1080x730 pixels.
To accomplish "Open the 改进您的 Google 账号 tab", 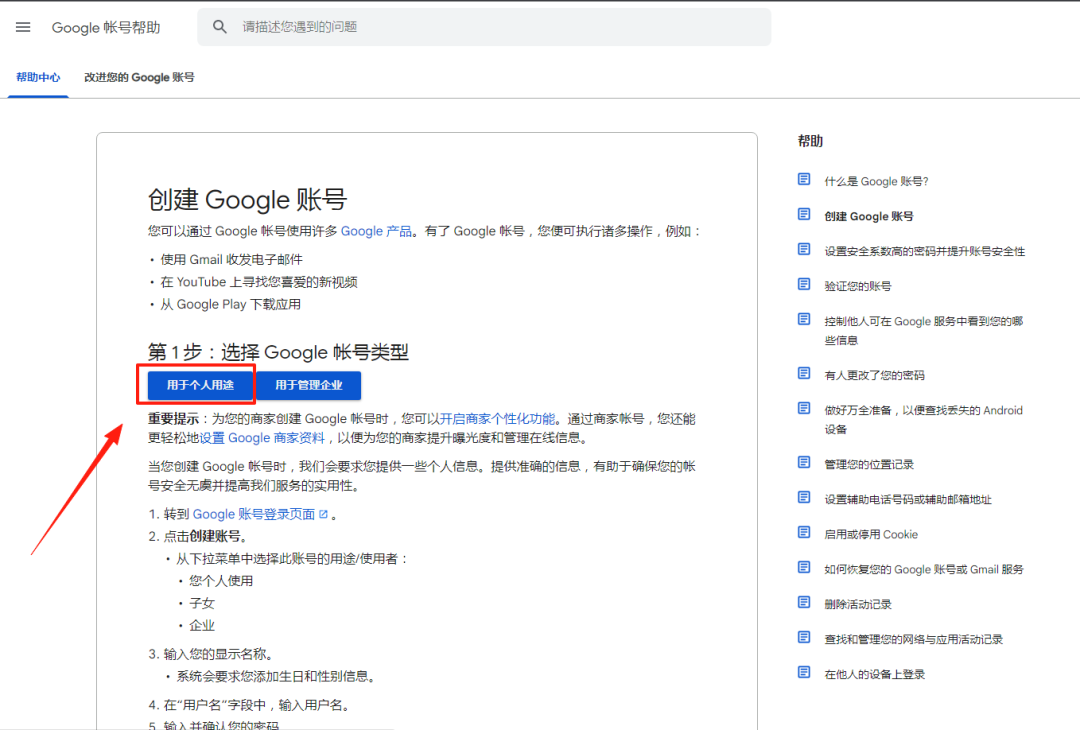I will [139, 77].
